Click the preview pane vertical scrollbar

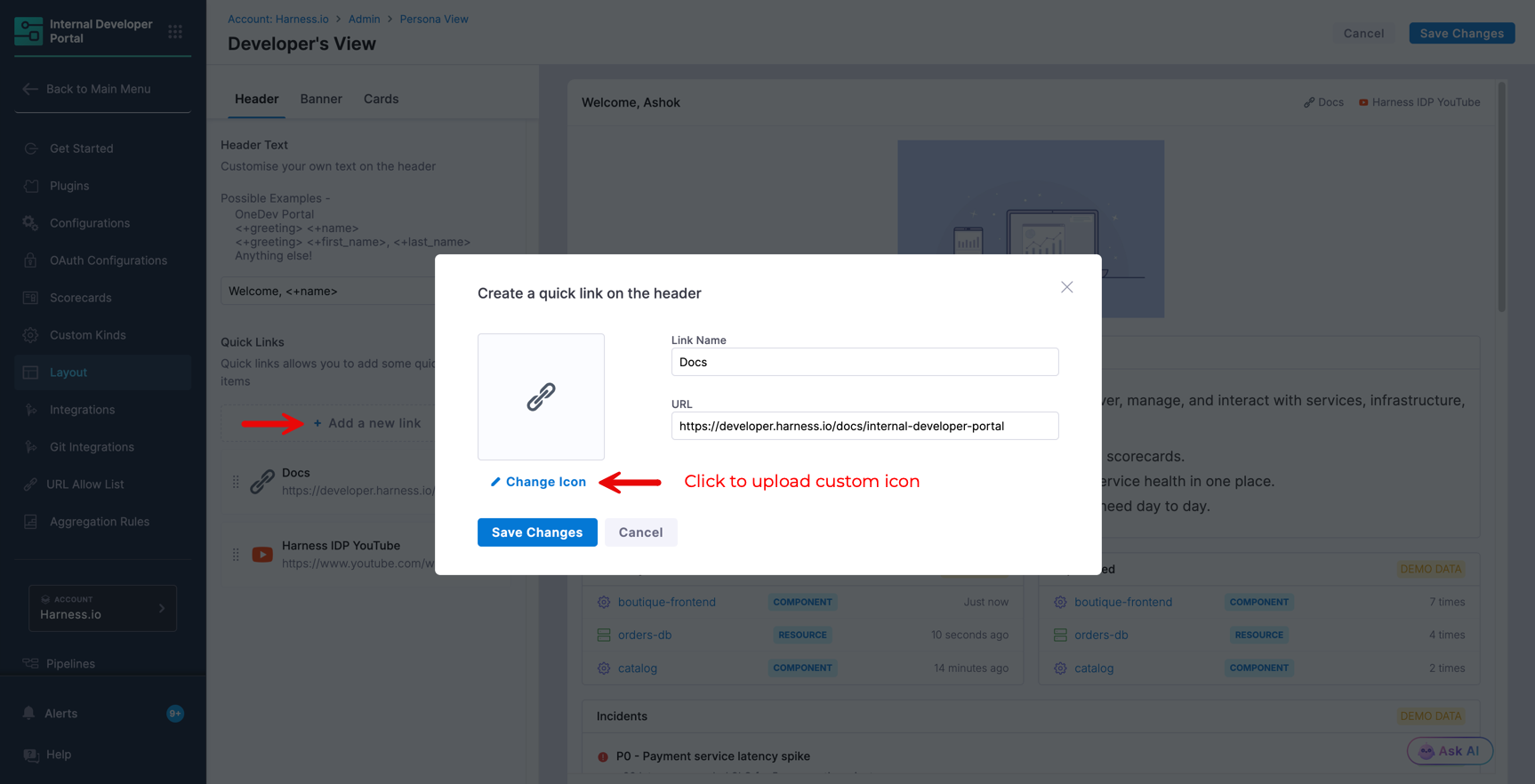pos(1501,197)
